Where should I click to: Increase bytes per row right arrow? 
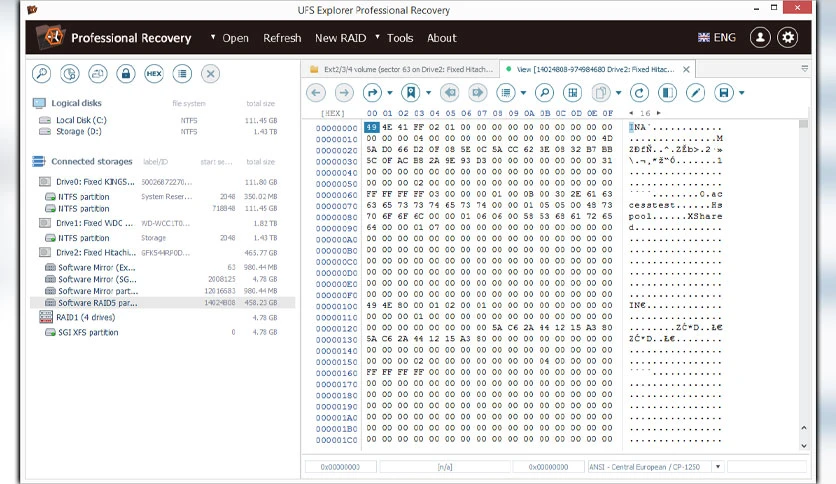[658, 113]
